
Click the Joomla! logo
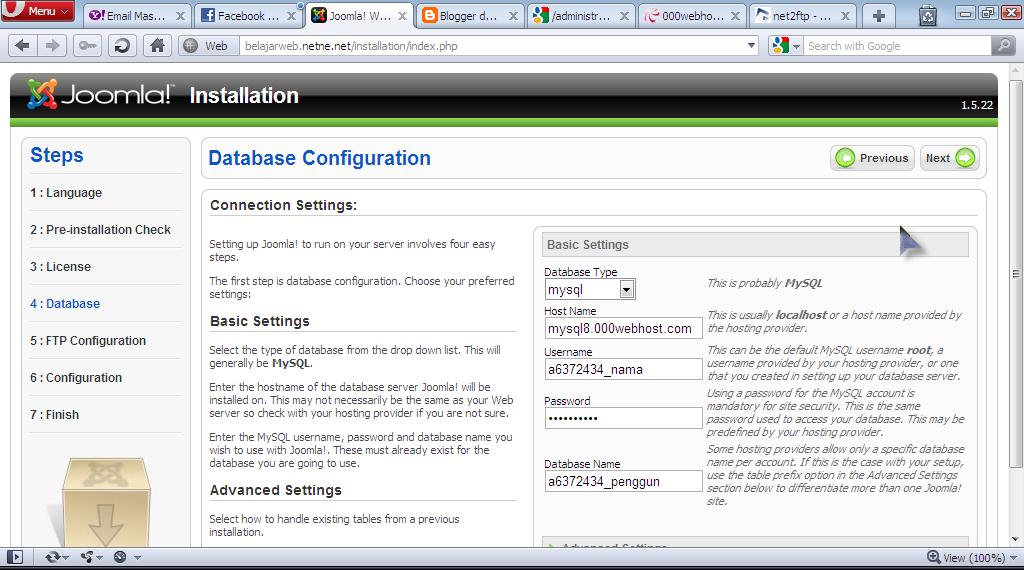coord(101,95)
